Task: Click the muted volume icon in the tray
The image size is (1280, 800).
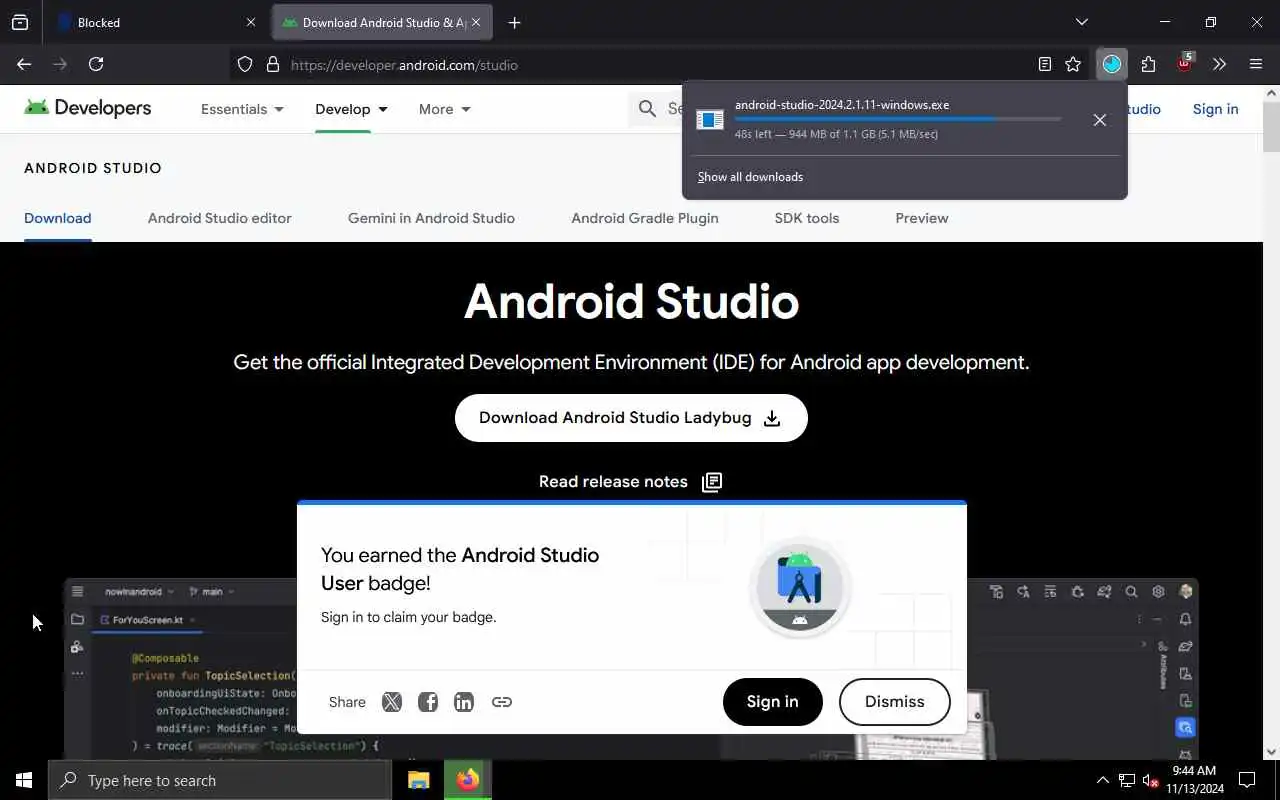Action: point(1151,780)
